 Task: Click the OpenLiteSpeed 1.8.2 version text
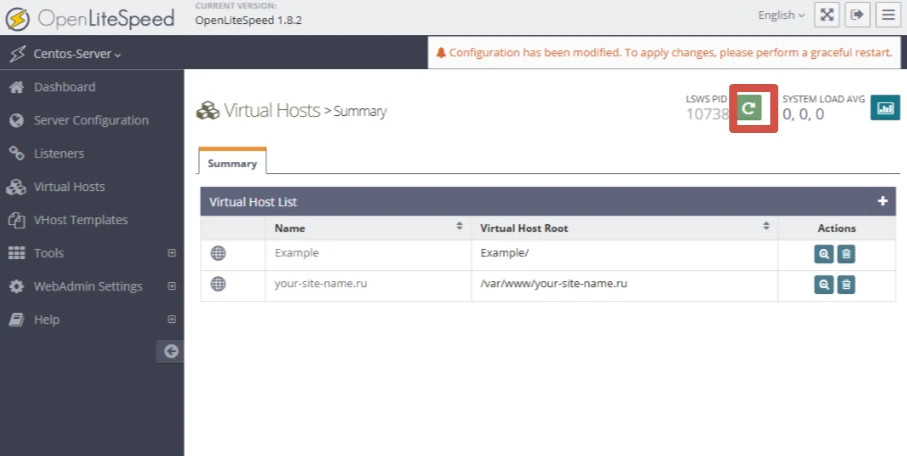[248, 20]
